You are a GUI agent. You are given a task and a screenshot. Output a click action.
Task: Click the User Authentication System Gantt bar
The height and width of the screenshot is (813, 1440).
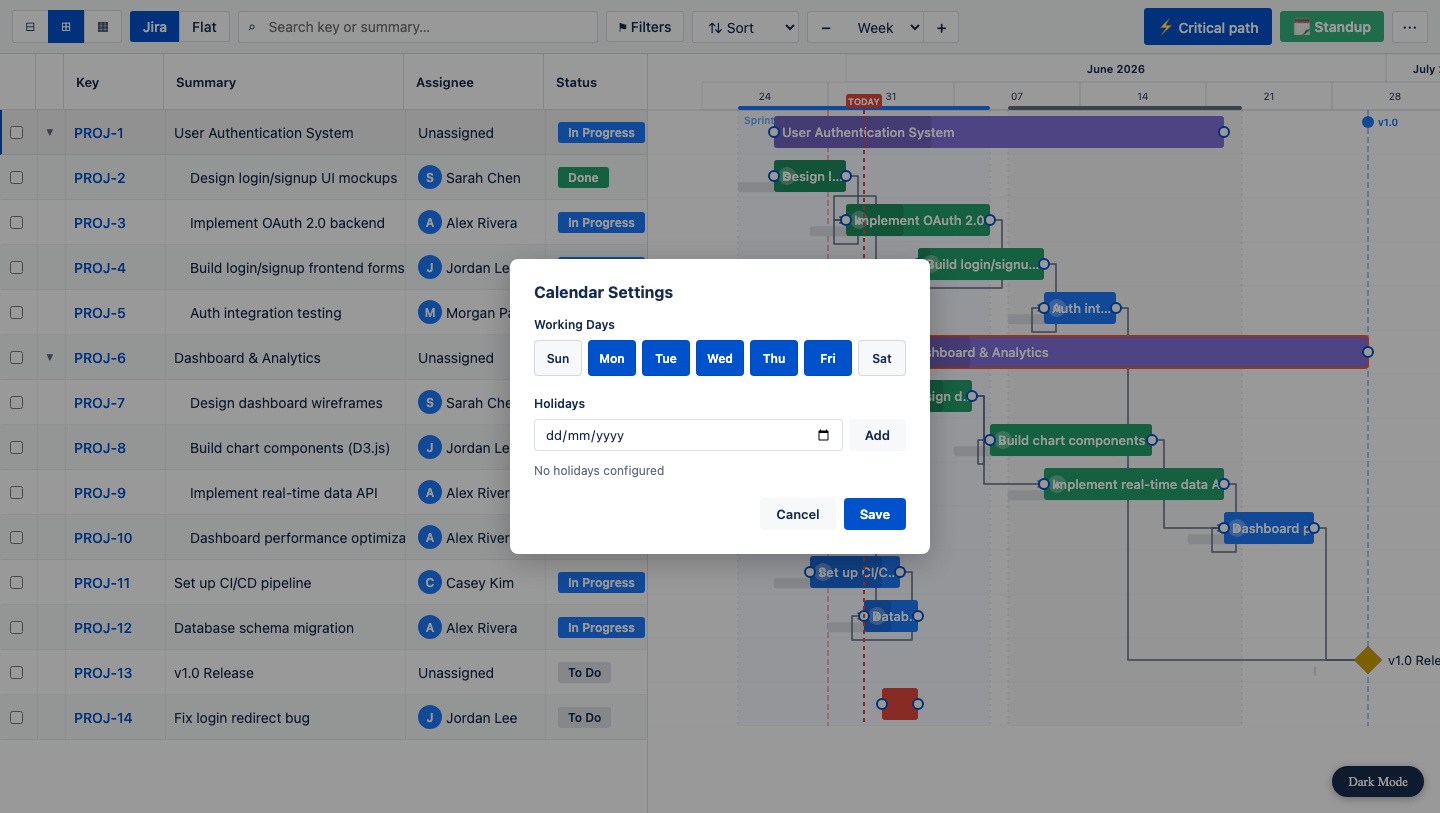[x=999, y=132]
